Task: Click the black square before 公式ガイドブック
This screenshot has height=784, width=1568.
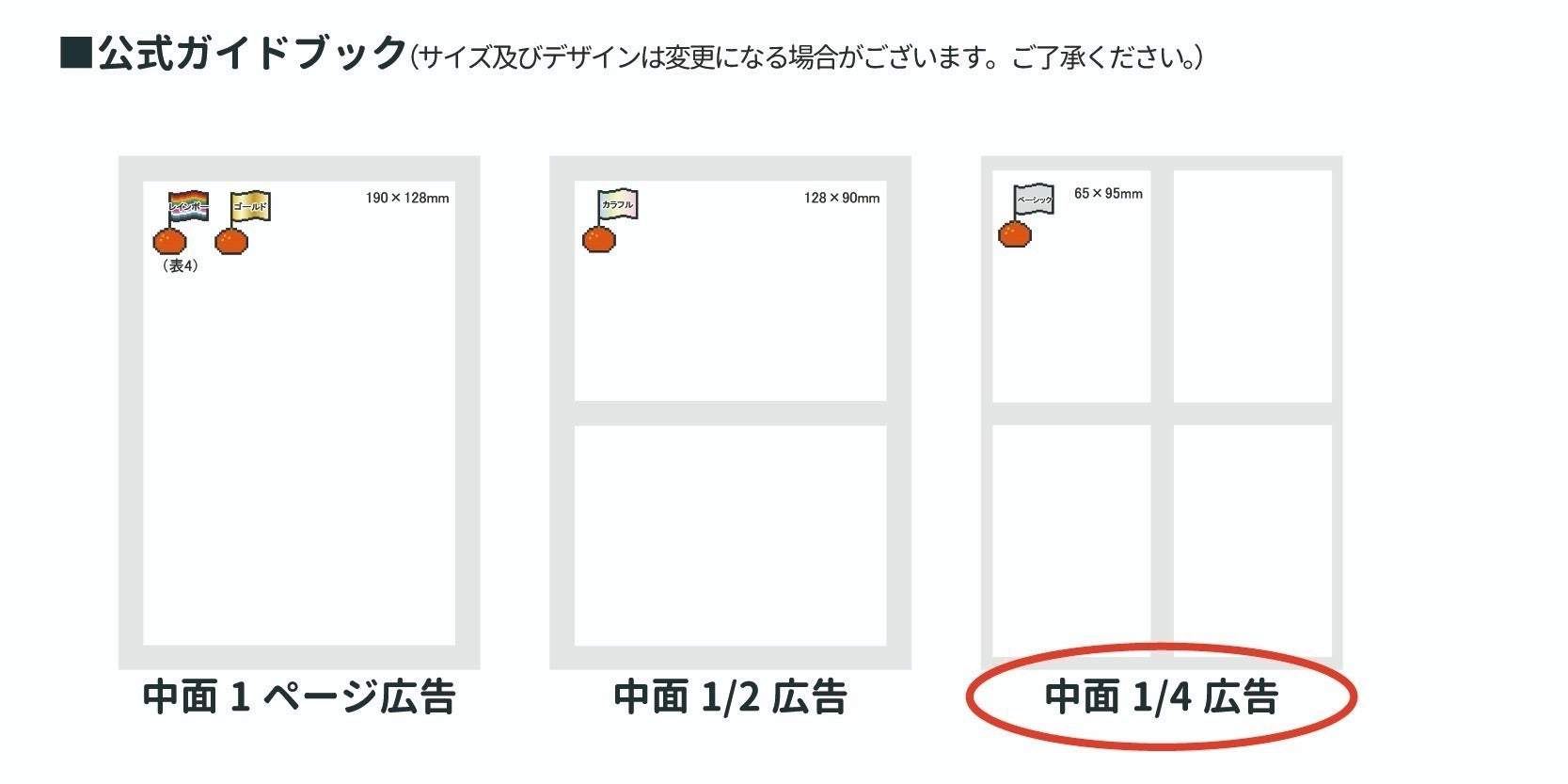Action: pos(75,53)
